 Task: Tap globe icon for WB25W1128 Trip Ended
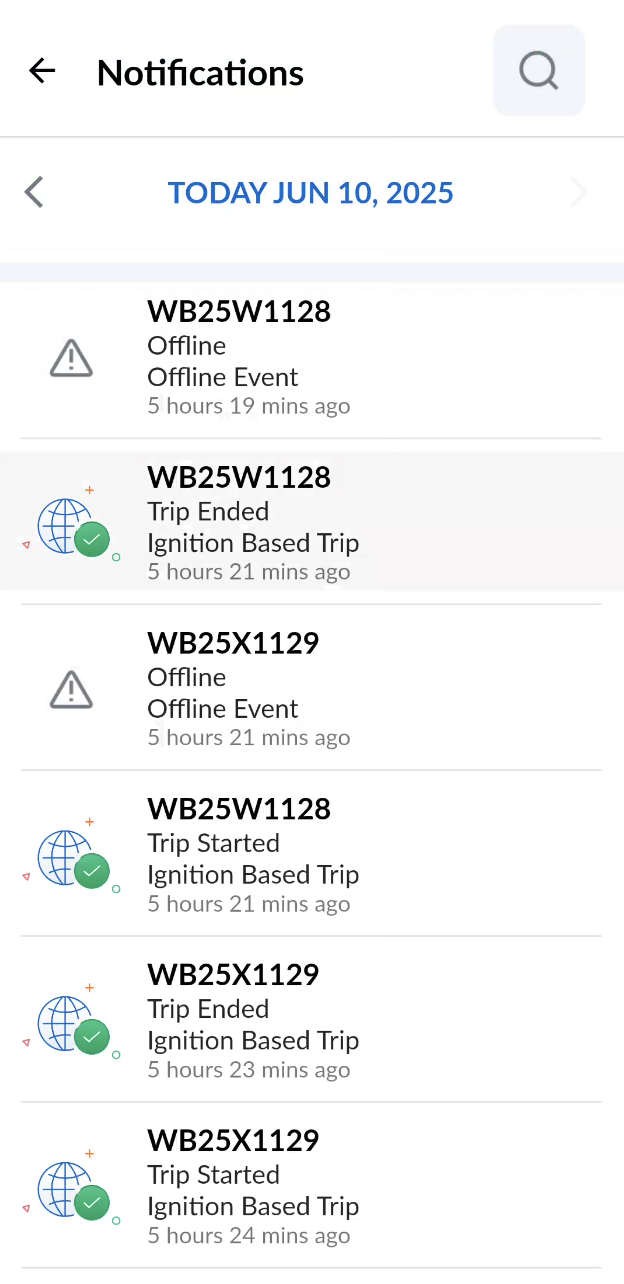[x=72, y=526]
